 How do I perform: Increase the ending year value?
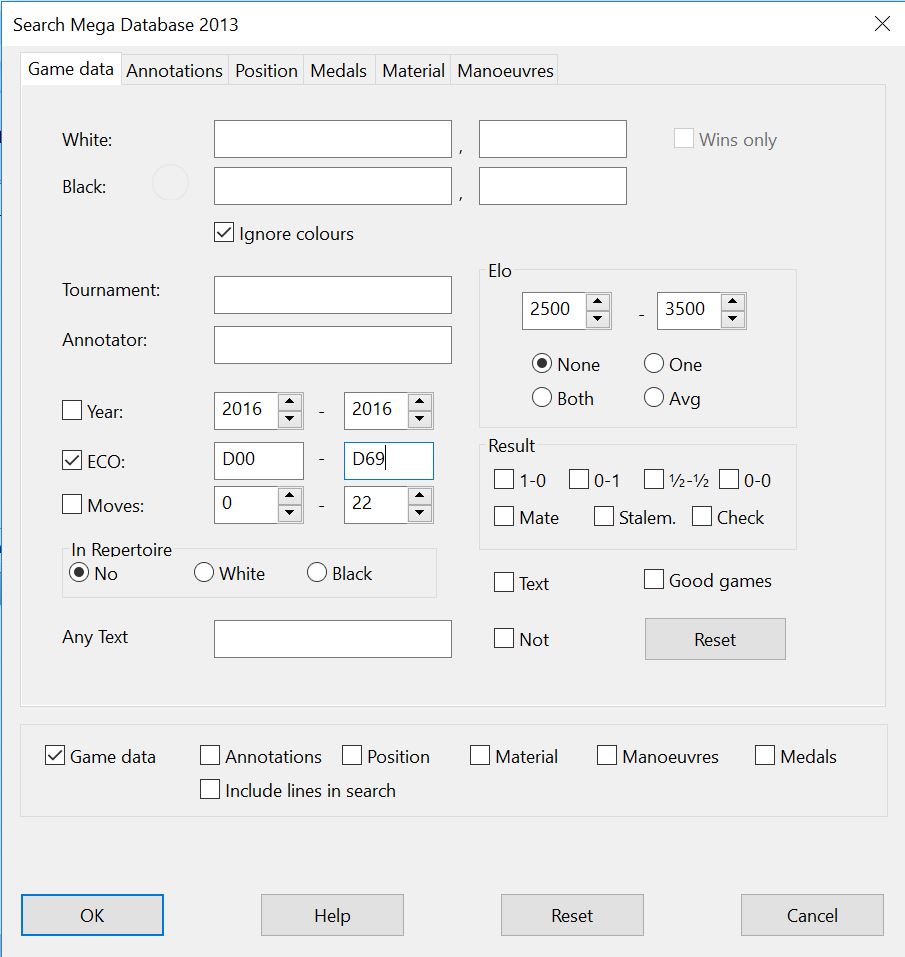(x=420, y=402)
